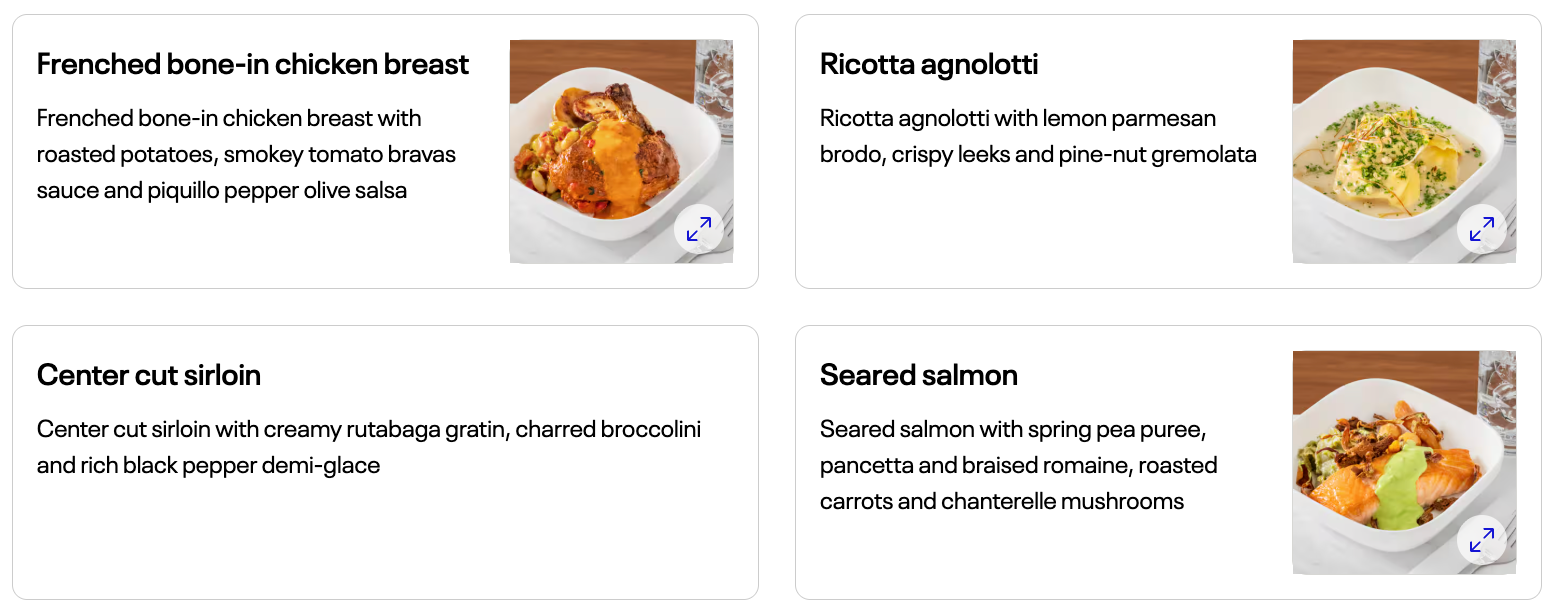Image resolution: width=1552 pixels, height=614 pixels.
Task: Click the green pea puree on the salmon photo
Action: pos(1404,485)
